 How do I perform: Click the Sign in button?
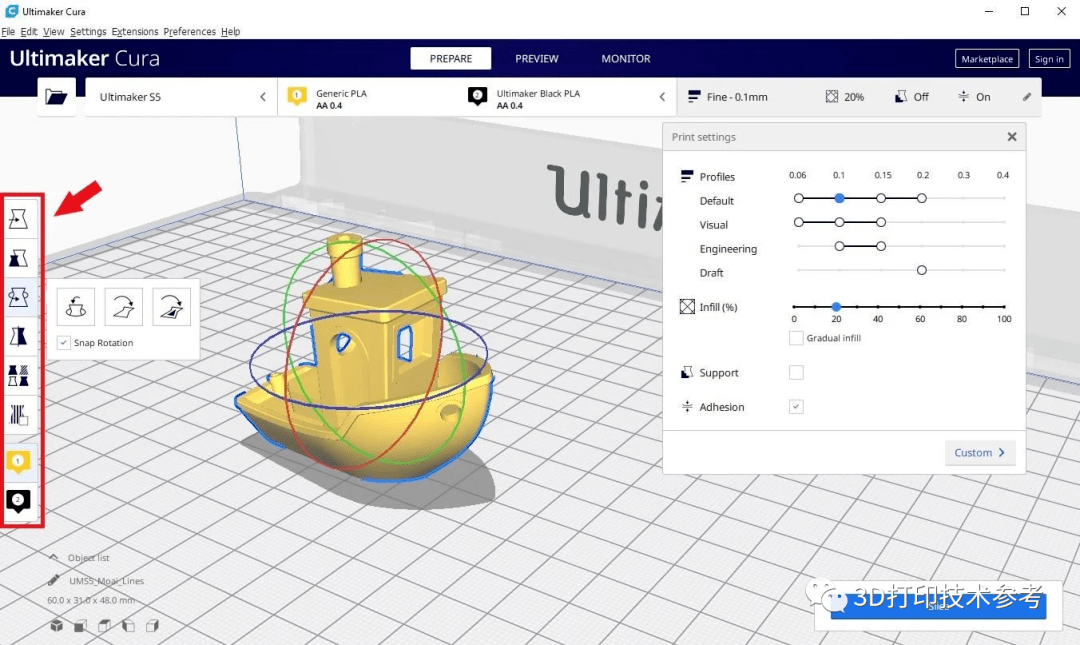click(1049, 59)
